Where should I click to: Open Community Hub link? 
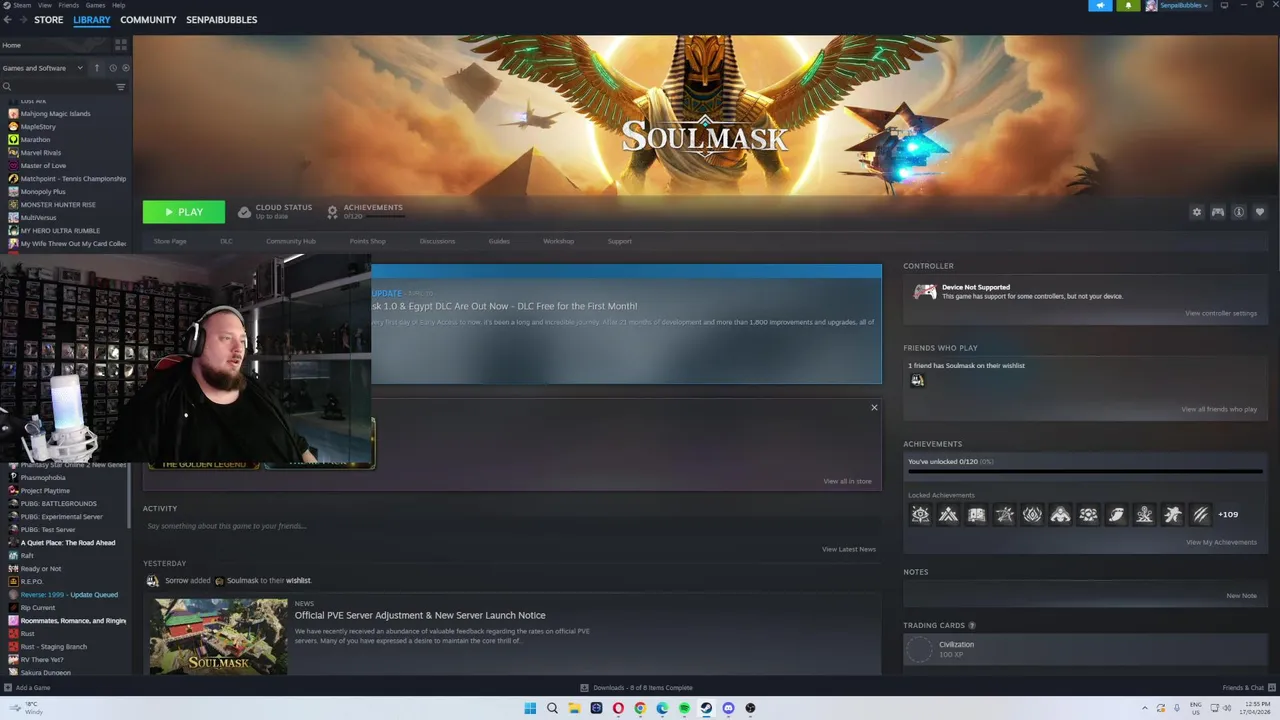pyautogui.click(x=291, y=241)
